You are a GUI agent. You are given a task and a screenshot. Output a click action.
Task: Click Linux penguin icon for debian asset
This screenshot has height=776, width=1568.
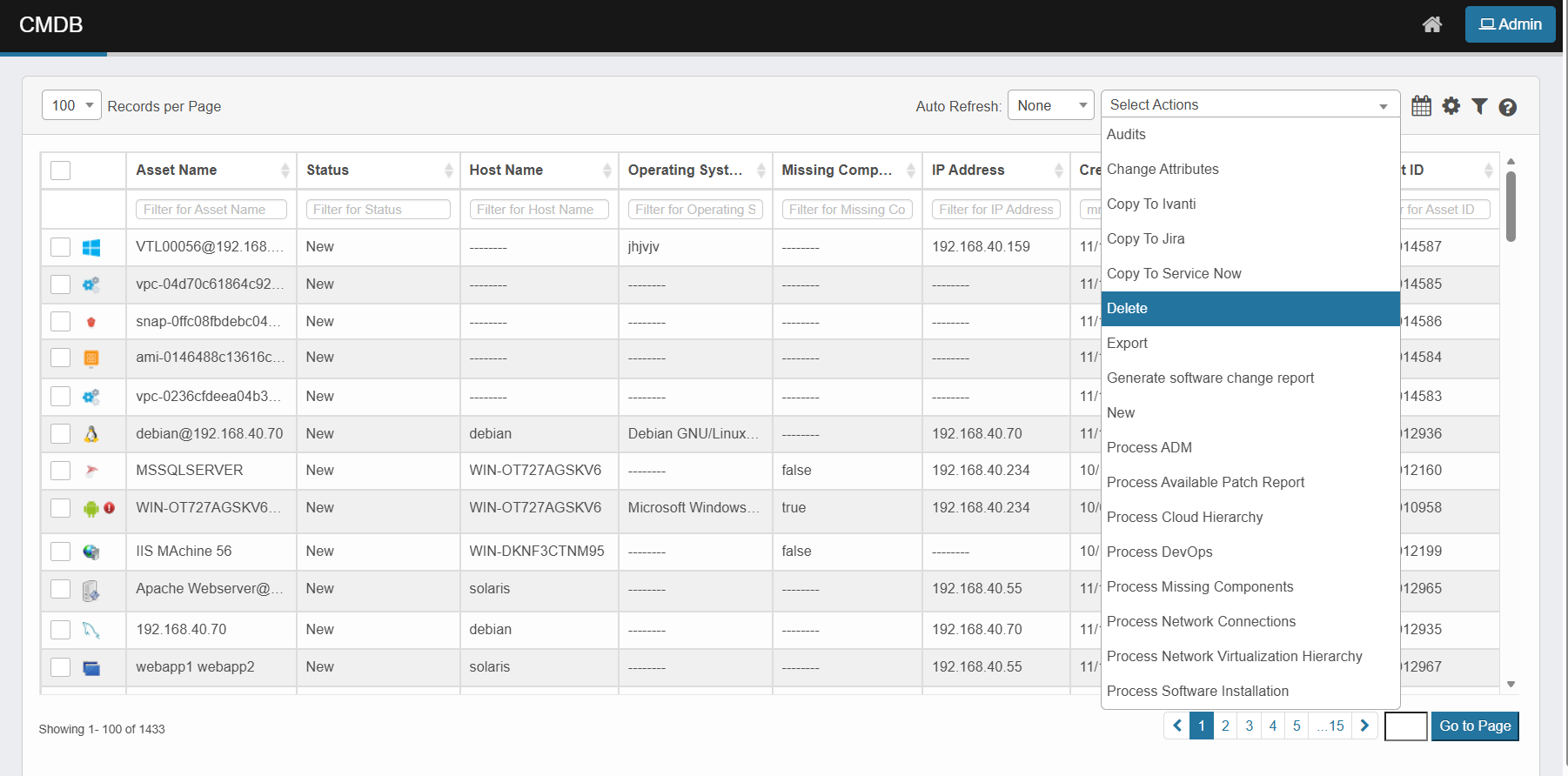(91, 434)
